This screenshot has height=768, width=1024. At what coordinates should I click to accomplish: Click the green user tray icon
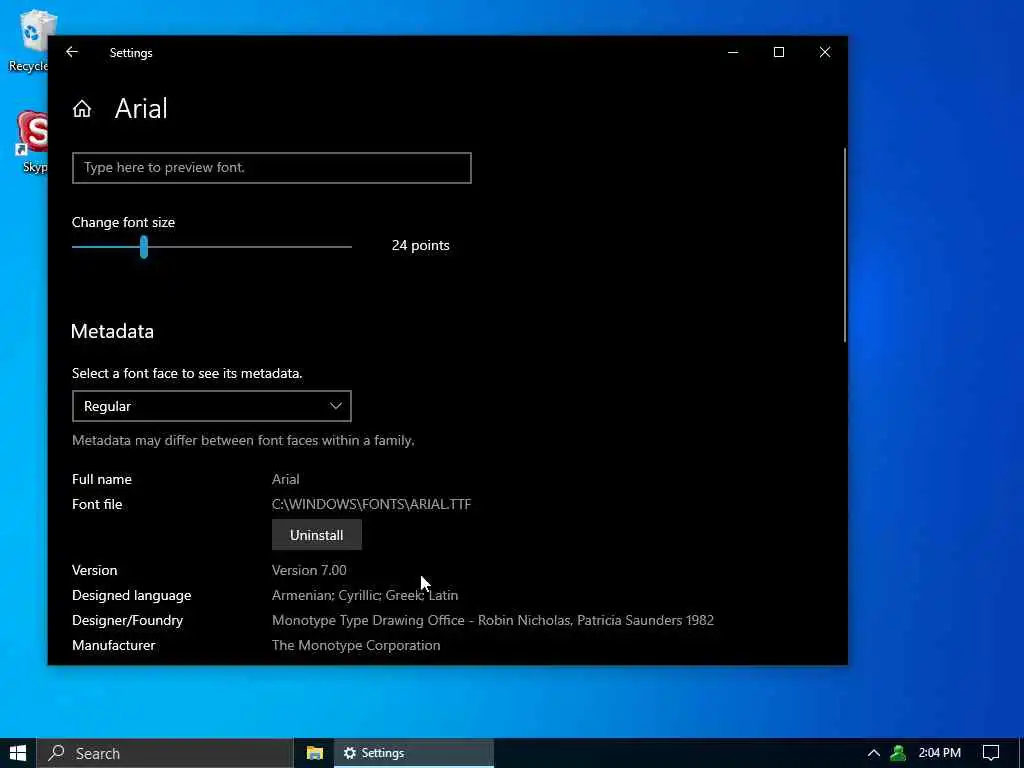click(899, 753)
